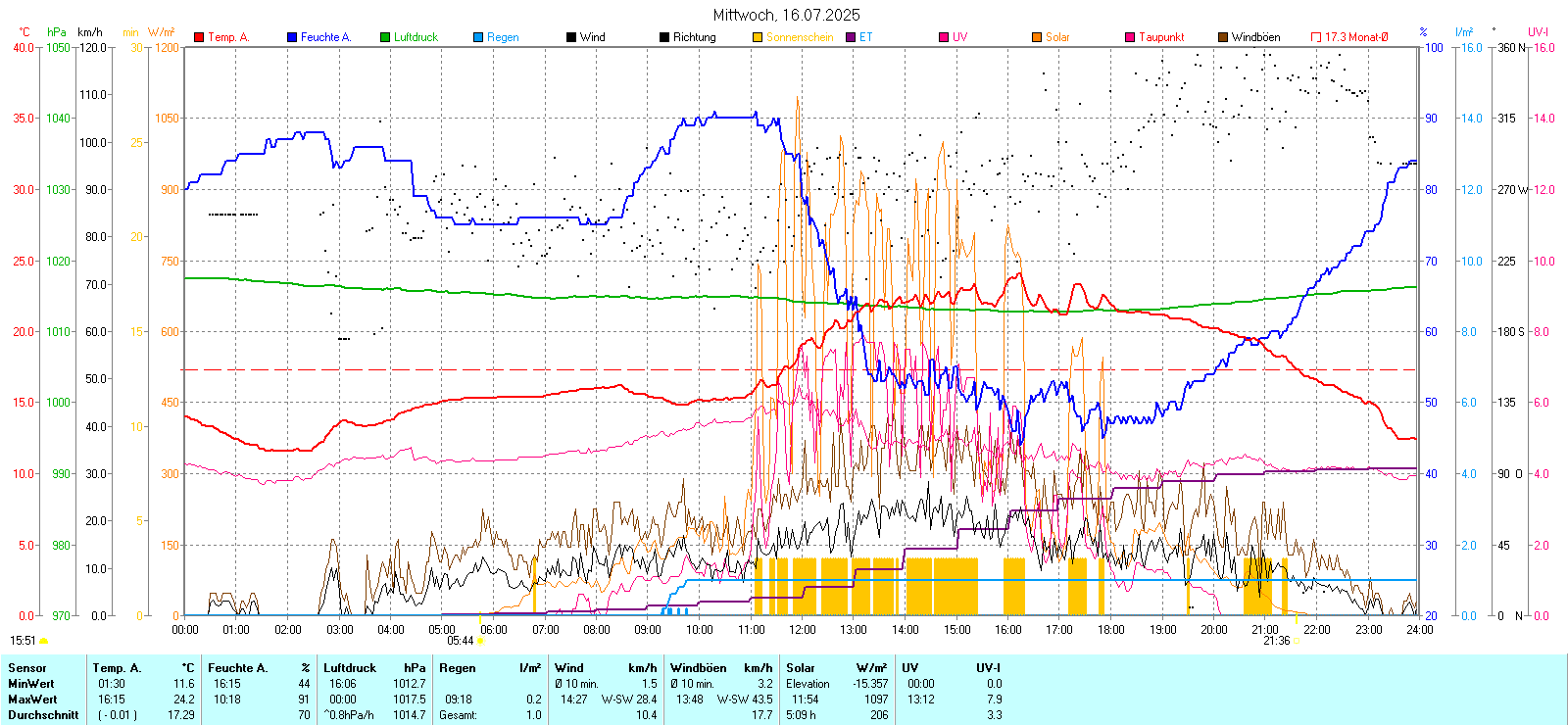Select the MinWert row label
The width and height of the screenshot is (1568, 725).
pos(31,684)
